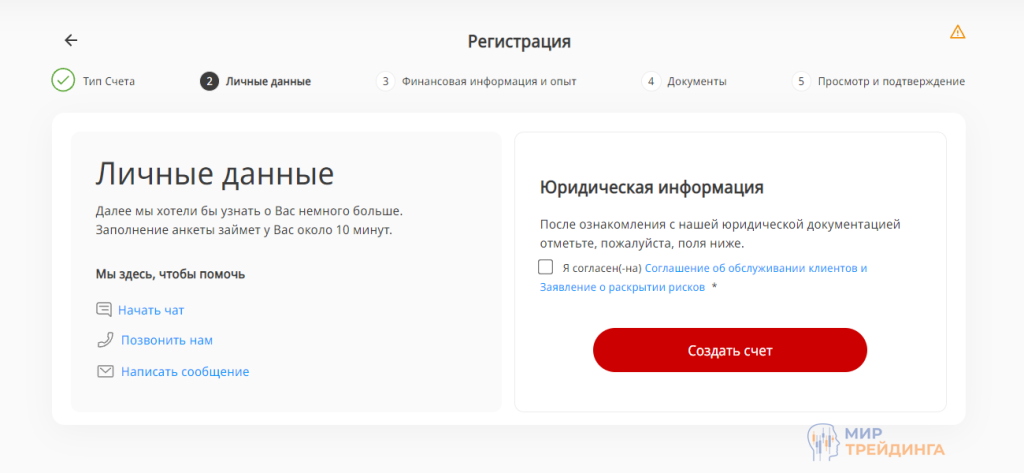Click the envelope message icon
This screenshot has width=1024, height=473.
104,371
